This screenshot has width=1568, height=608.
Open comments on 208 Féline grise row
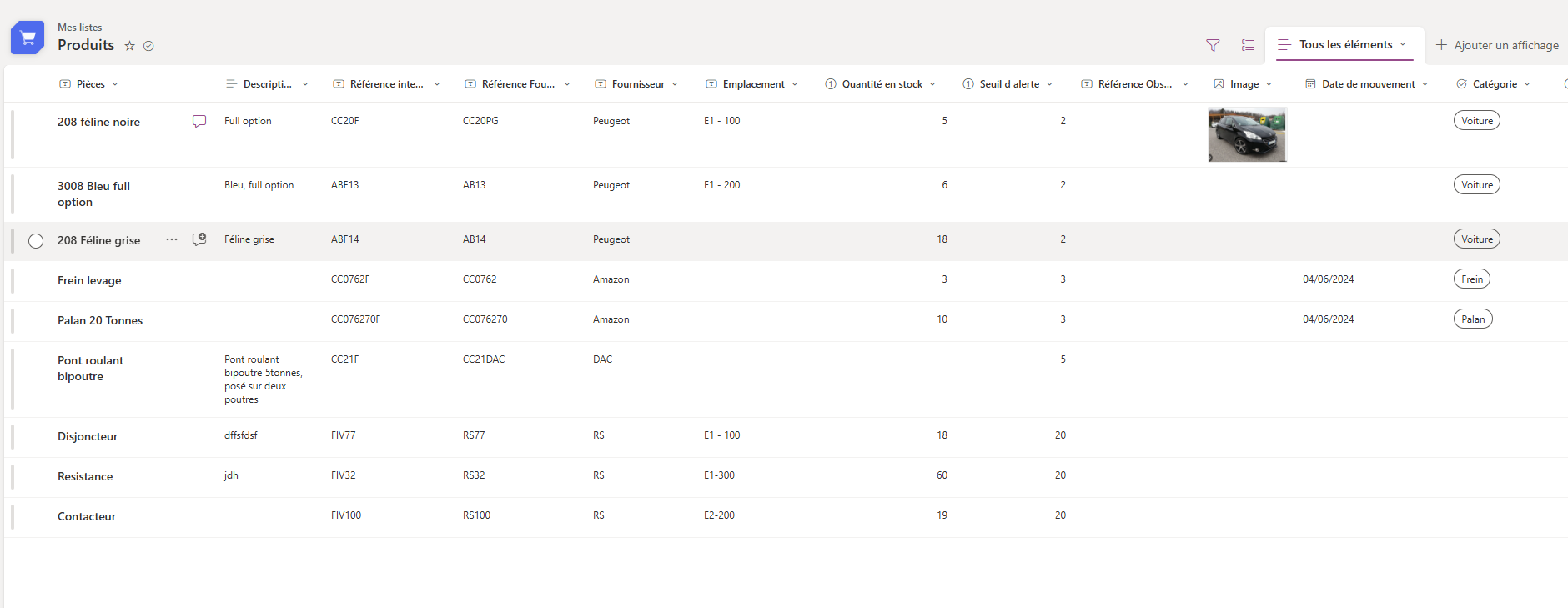tap(199, 239)
